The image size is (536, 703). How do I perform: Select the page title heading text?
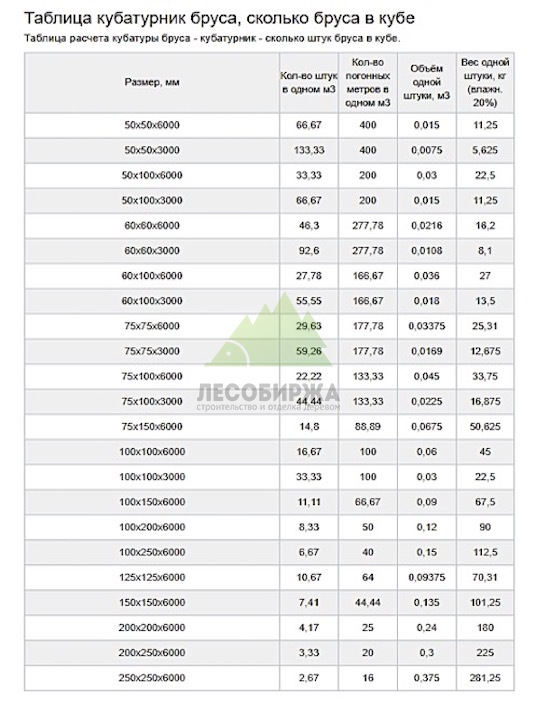219,18
